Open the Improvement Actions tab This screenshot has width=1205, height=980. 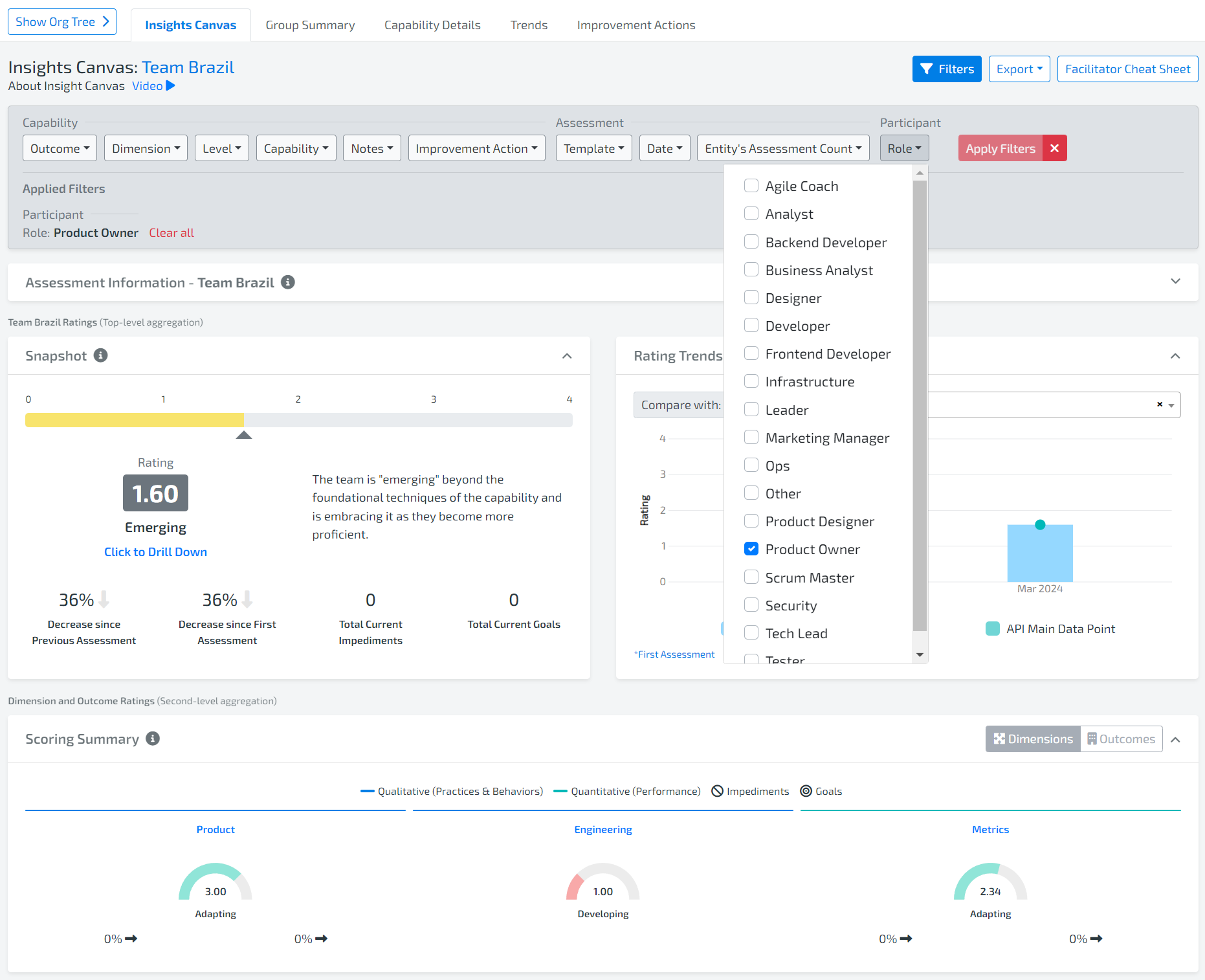[636, 25]
